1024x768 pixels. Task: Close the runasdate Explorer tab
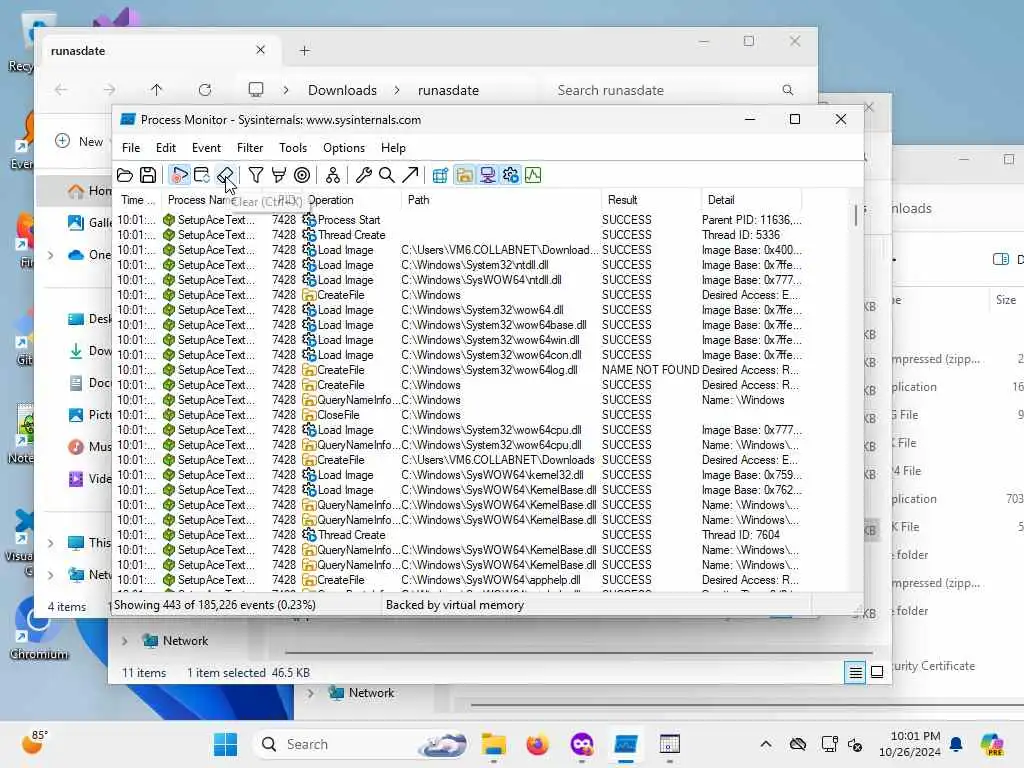click(x=261, y=50)
